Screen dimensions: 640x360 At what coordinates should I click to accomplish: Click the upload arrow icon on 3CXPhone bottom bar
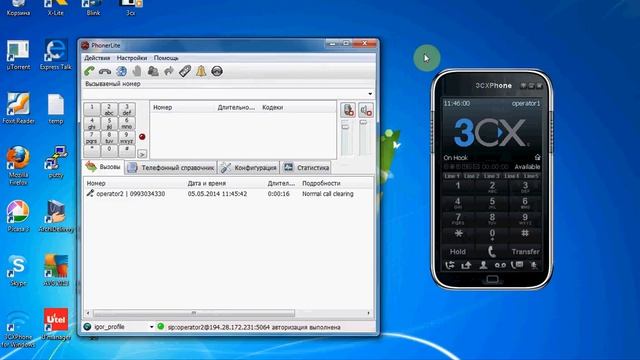466,265
